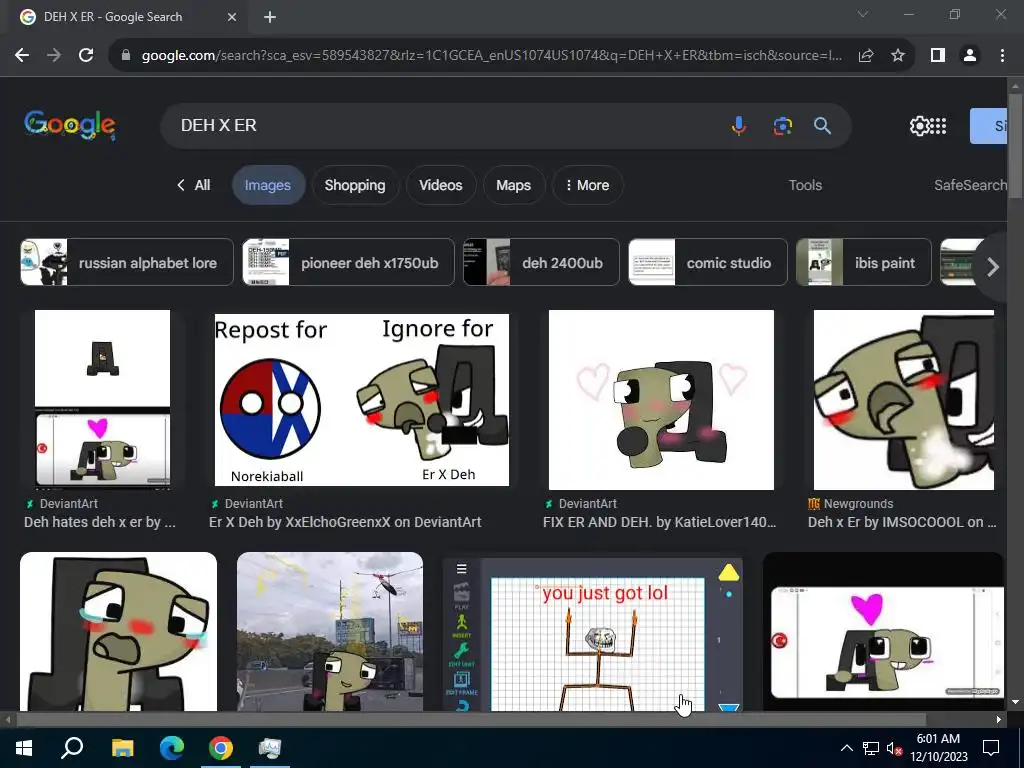Click the URL address bar
Viewport: 1024px width, 768px height.
tap(491, 56)
